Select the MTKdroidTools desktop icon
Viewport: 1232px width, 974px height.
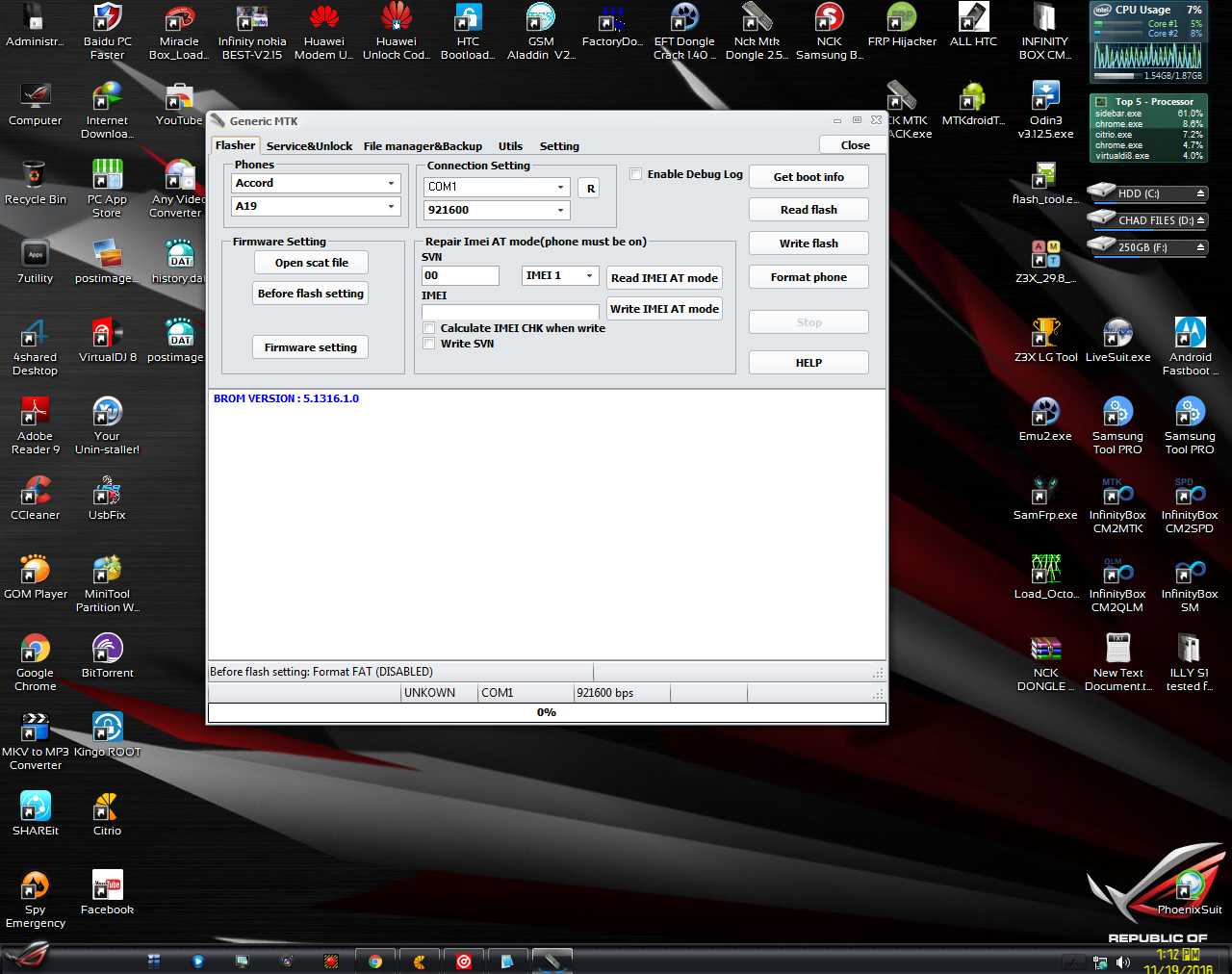(x=973, y=105)
